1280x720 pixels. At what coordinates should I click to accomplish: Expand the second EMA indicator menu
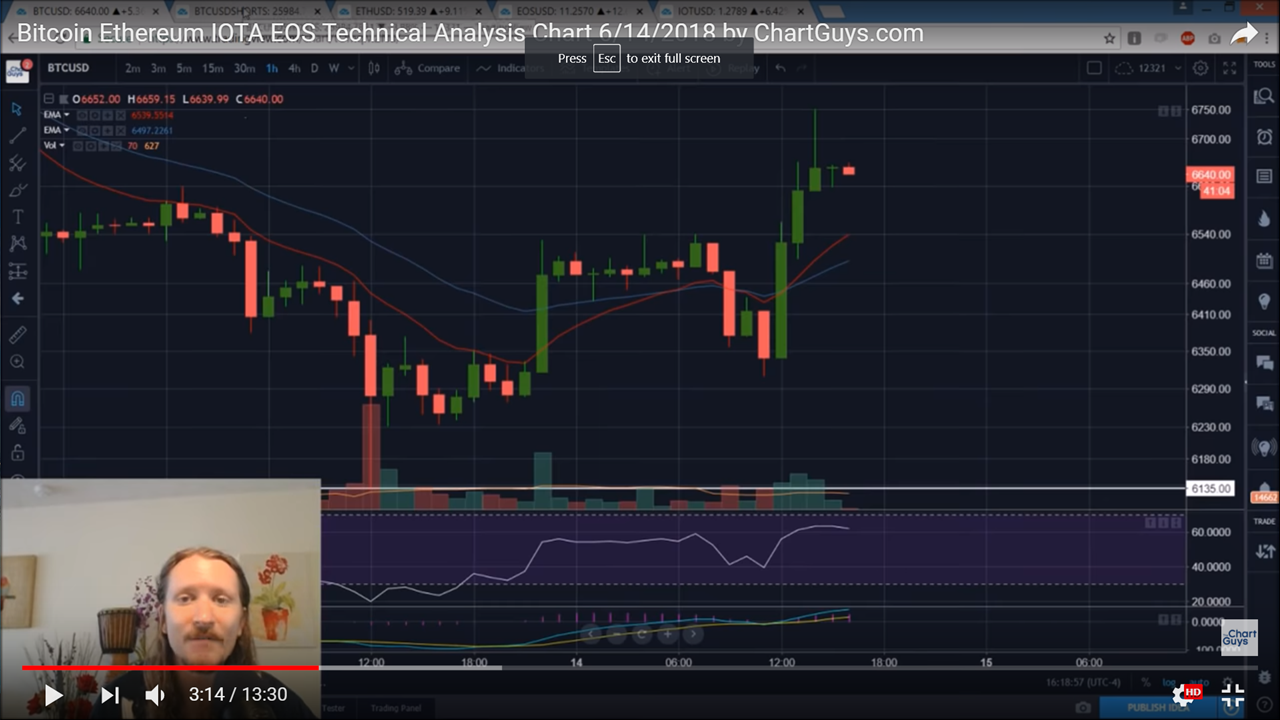pyautogui.click(x=67, y=130)
